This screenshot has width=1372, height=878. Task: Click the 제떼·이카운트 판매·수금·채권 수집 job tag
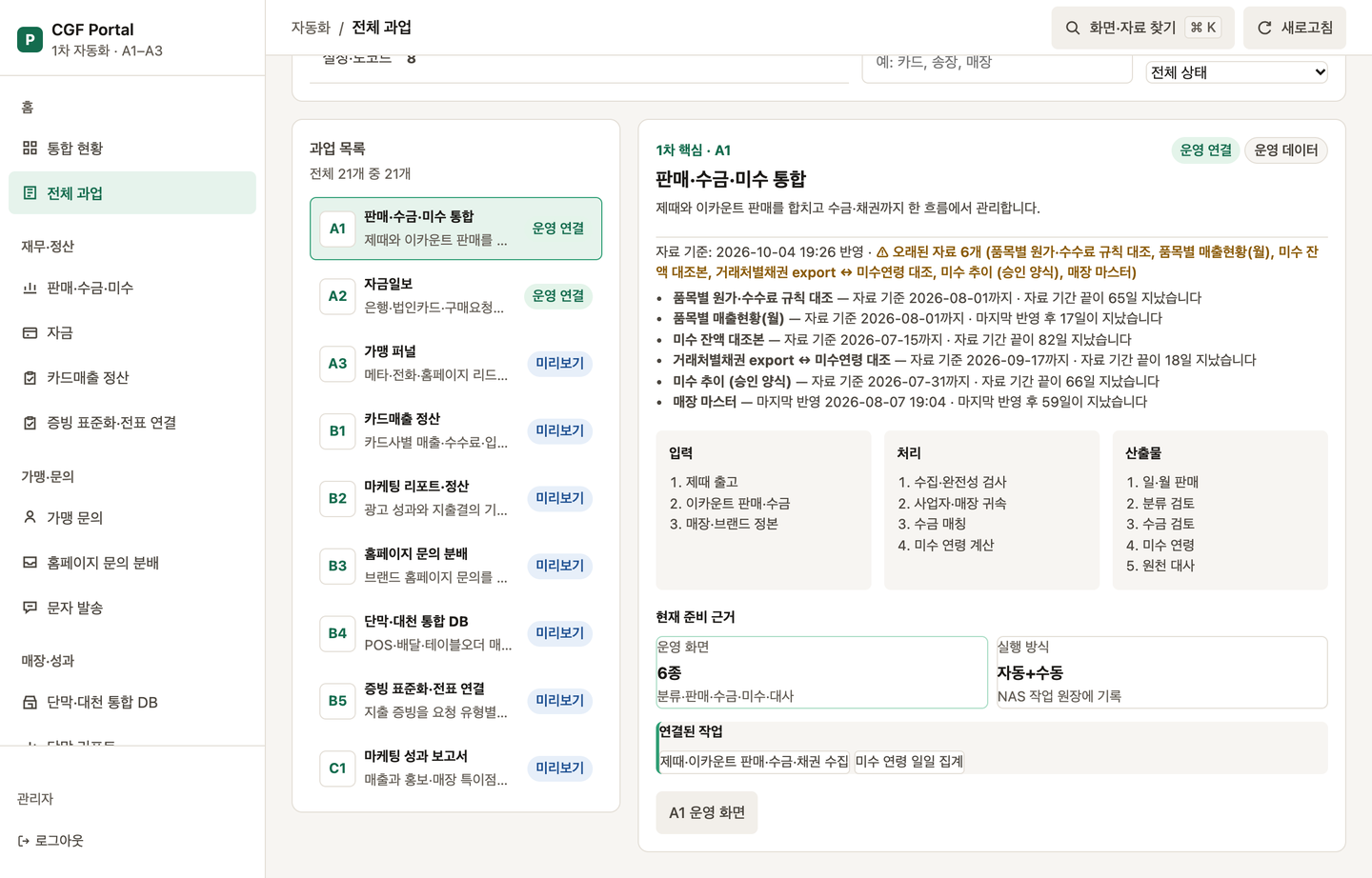pyautogui.click(x=754, y=762)
